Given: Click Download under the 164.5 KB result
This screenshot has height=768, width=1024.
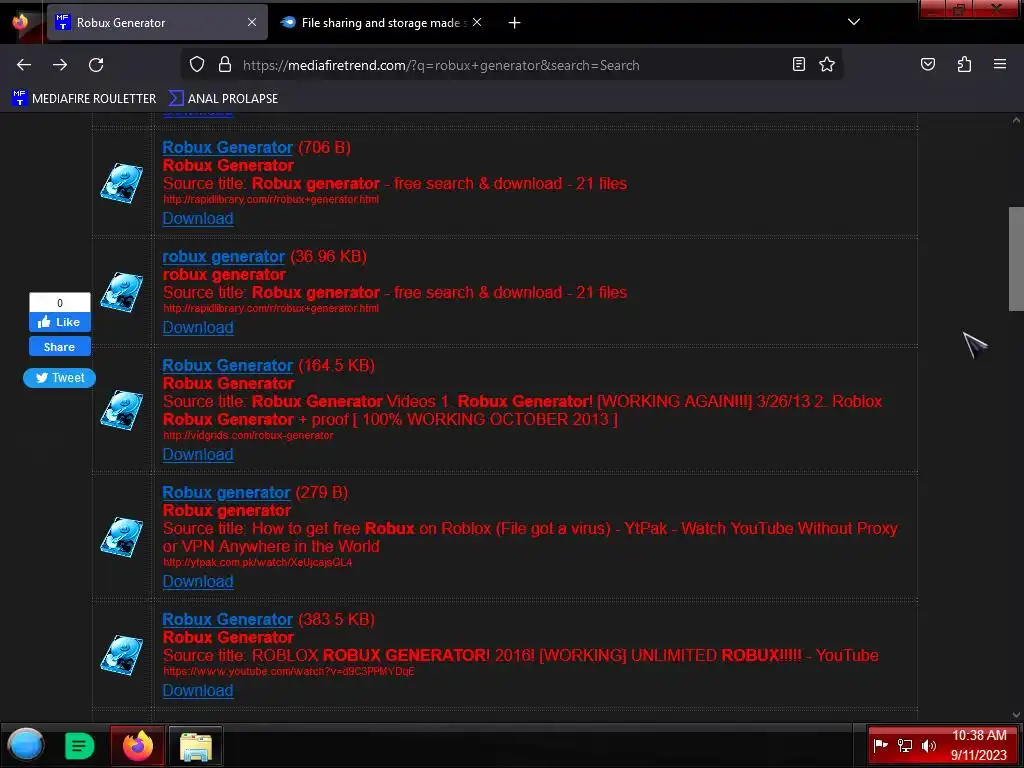Looking at the screenshot, I should click(198, 454).
